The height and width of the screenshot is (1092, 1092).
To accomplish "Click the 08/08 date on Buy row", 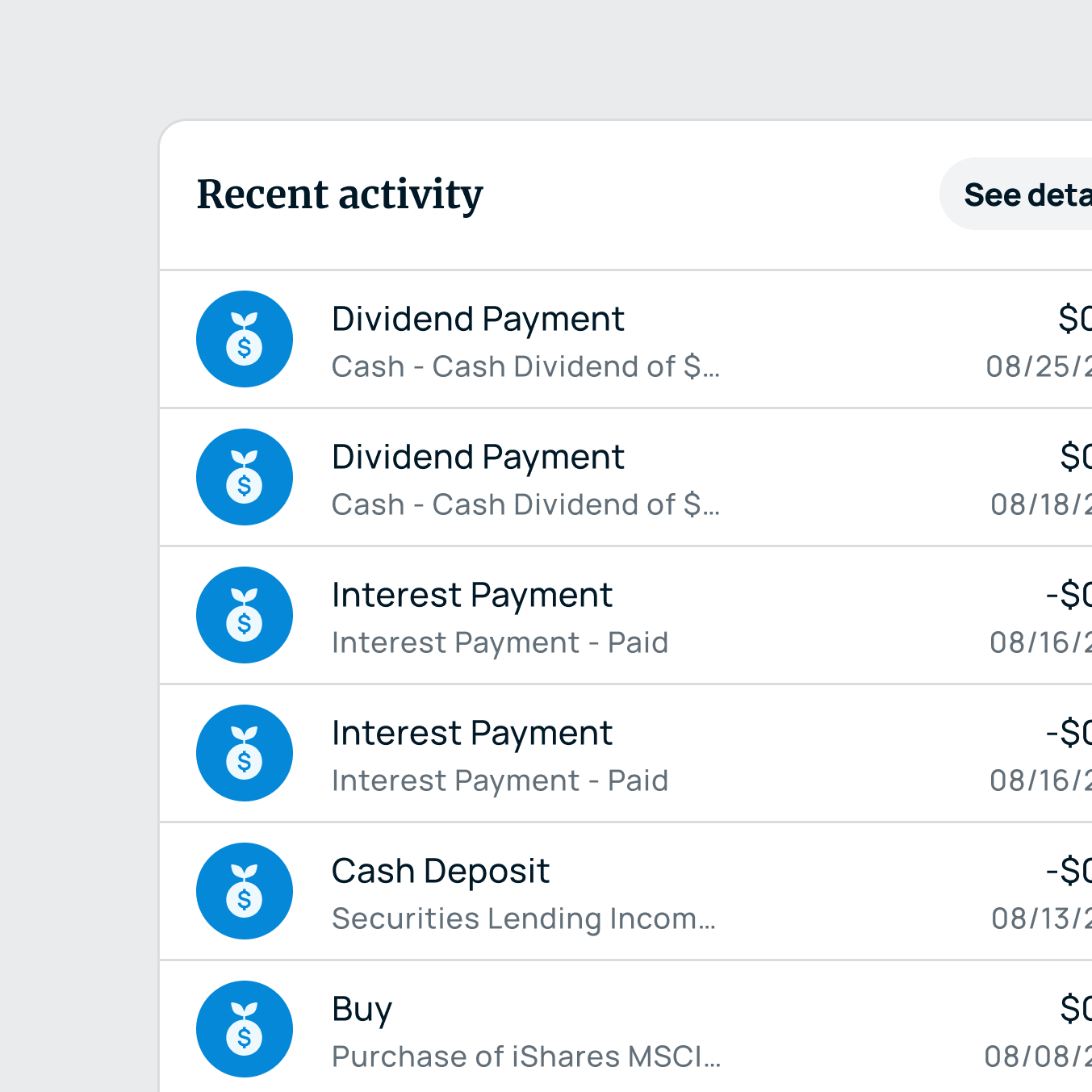I will point(1038,1056).
